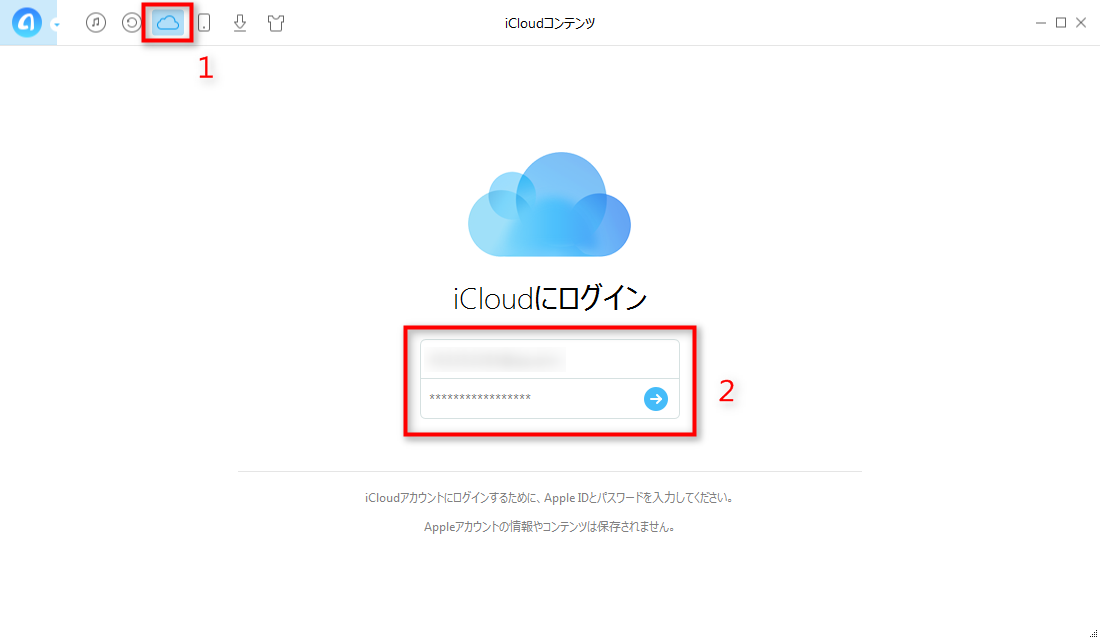Click the large iCloud cloud logo
This screenshot has width=1100, height=640.
[x=549, y=204]
